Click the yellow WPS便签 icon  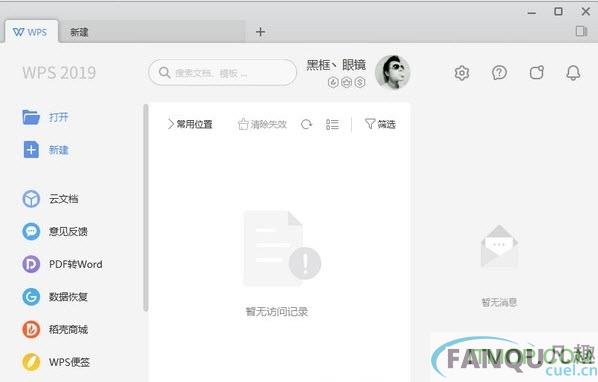point(31,362)
